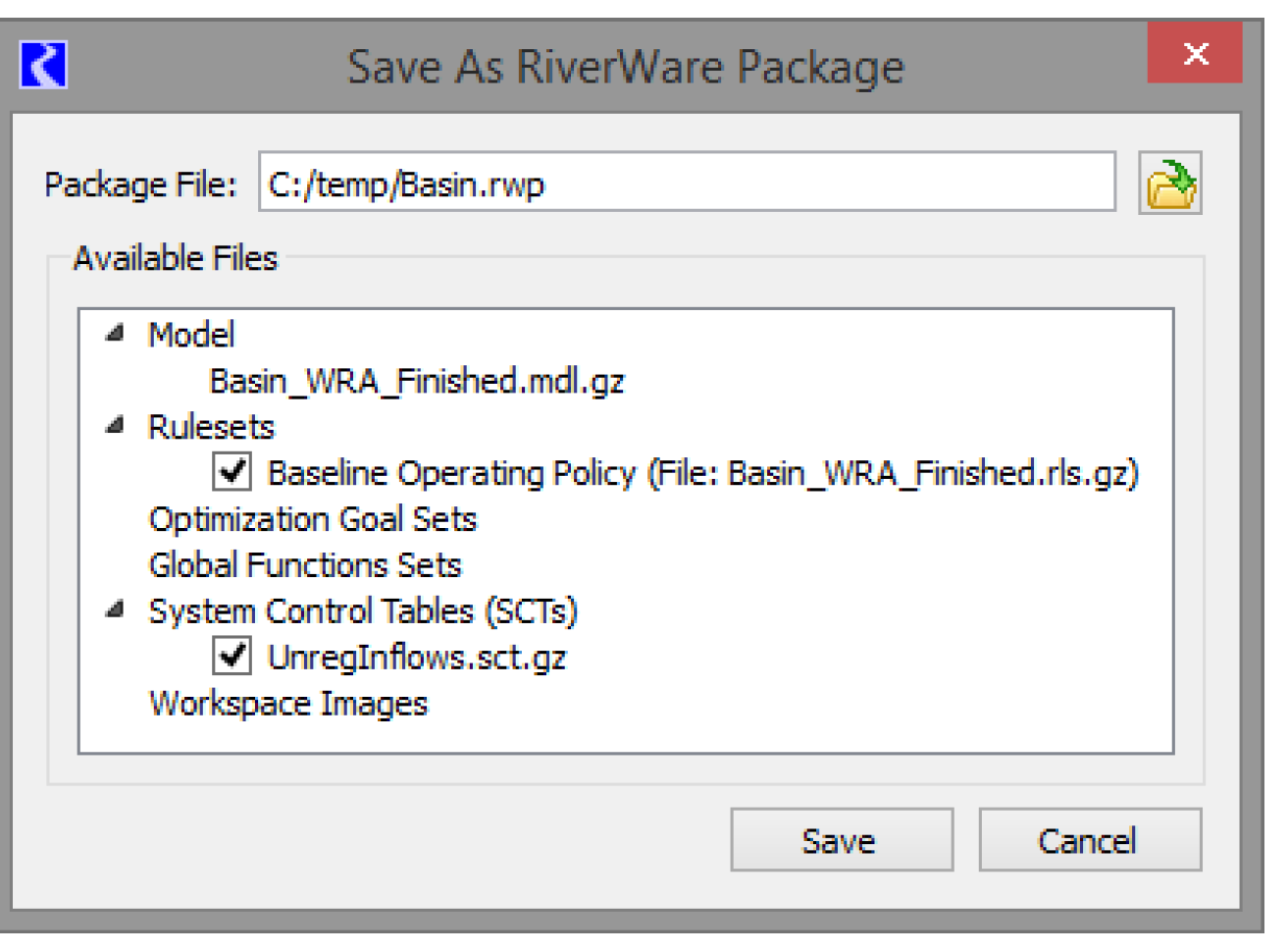
Task: Close the Save As RiverWare Package dialog
Action: (x=1194, y=54)
